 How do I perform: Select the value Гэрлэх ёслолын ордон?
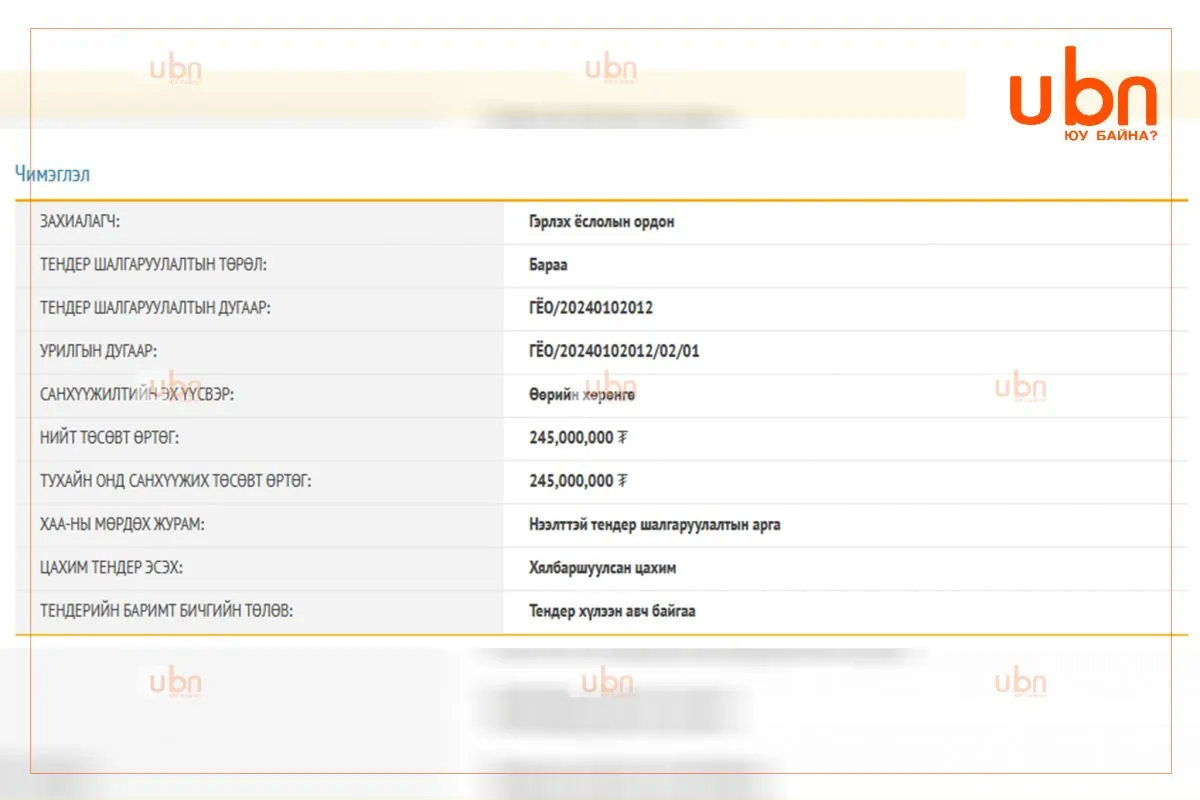coord(602,222)
